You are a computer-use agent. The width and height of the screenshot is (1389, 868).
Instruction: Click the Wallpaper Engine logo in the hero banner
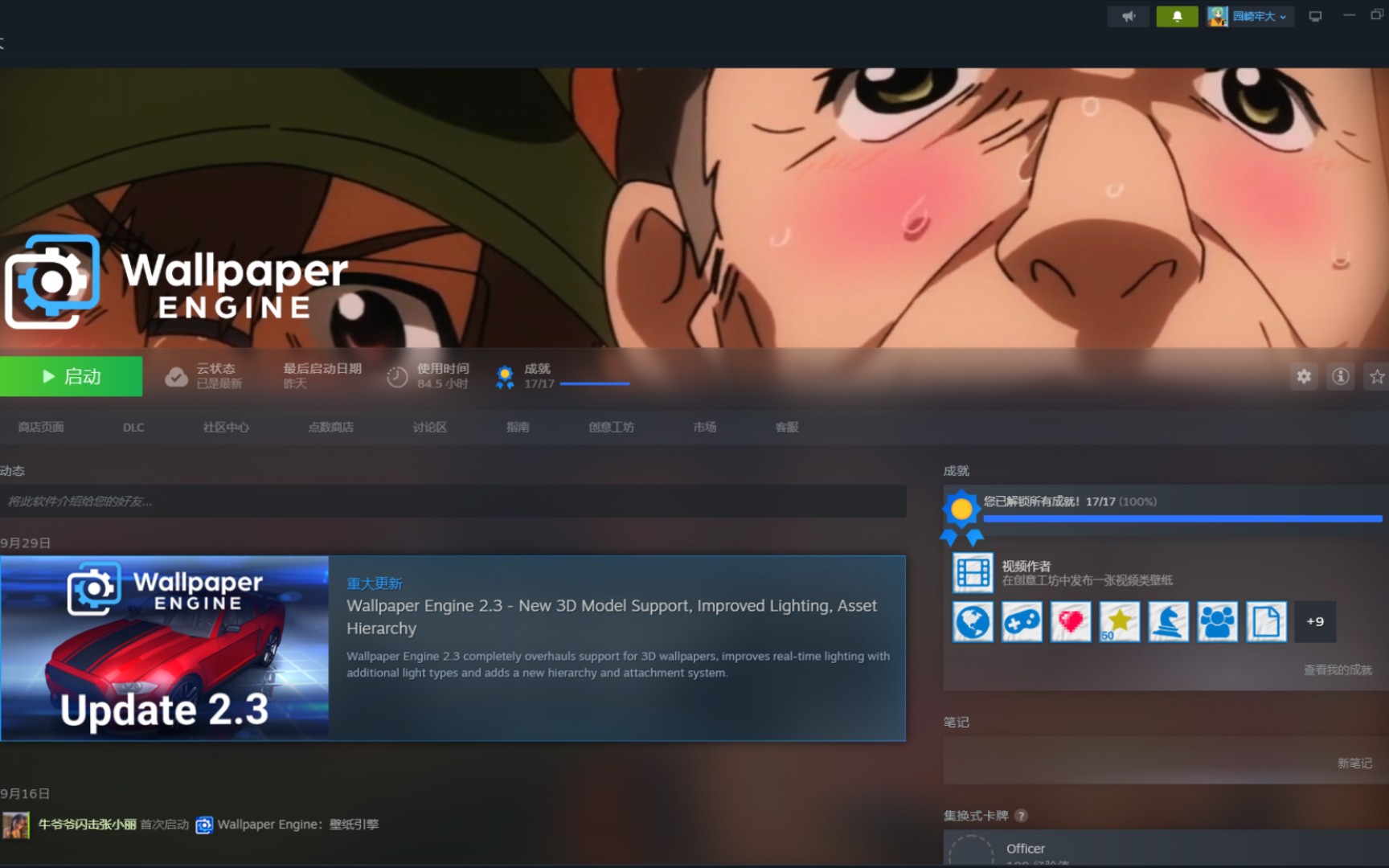(x=176, y=282)
